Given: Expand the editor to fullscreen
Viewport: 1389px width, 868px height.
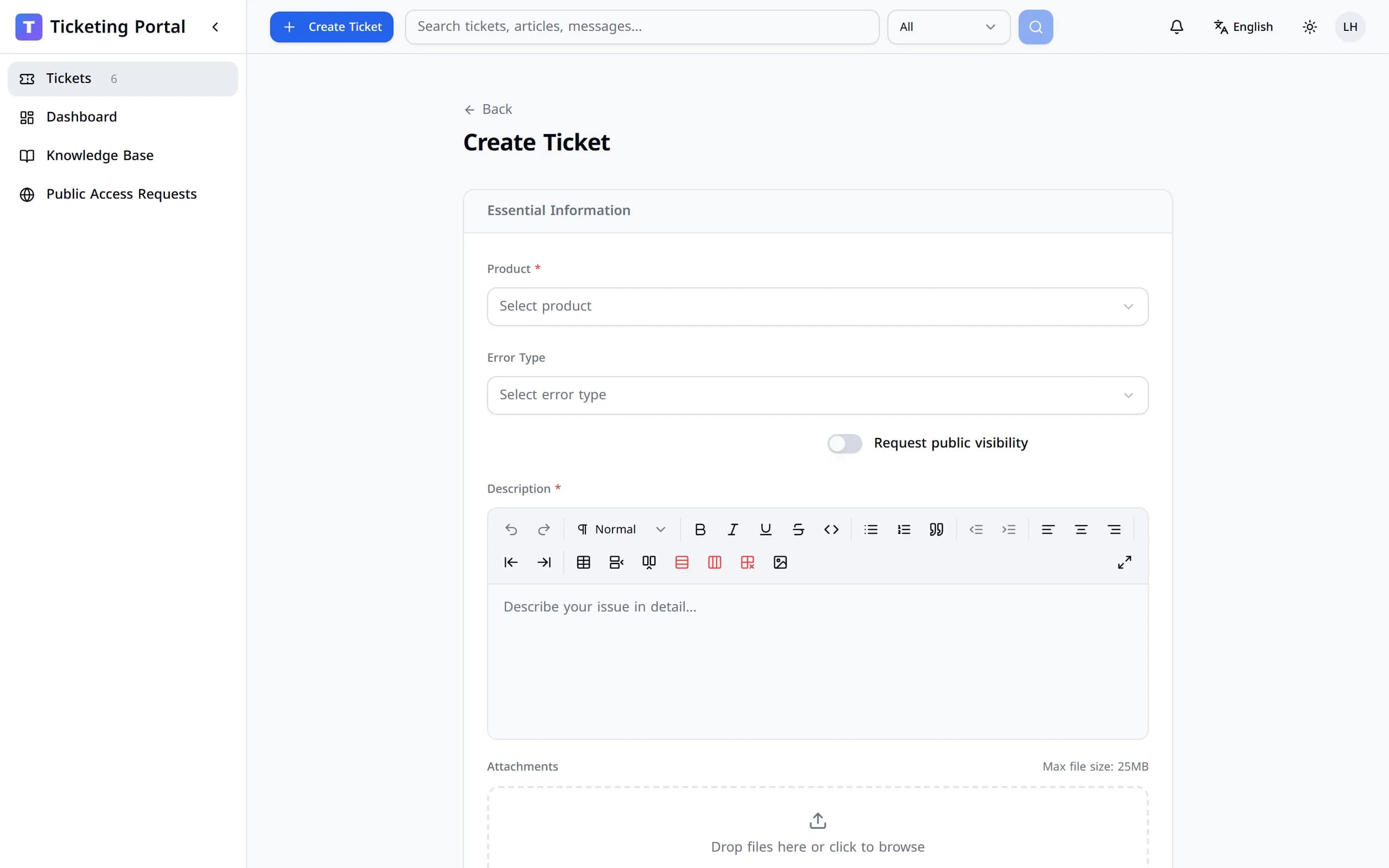Looking at the screenshot, I should pos(1124,563).
